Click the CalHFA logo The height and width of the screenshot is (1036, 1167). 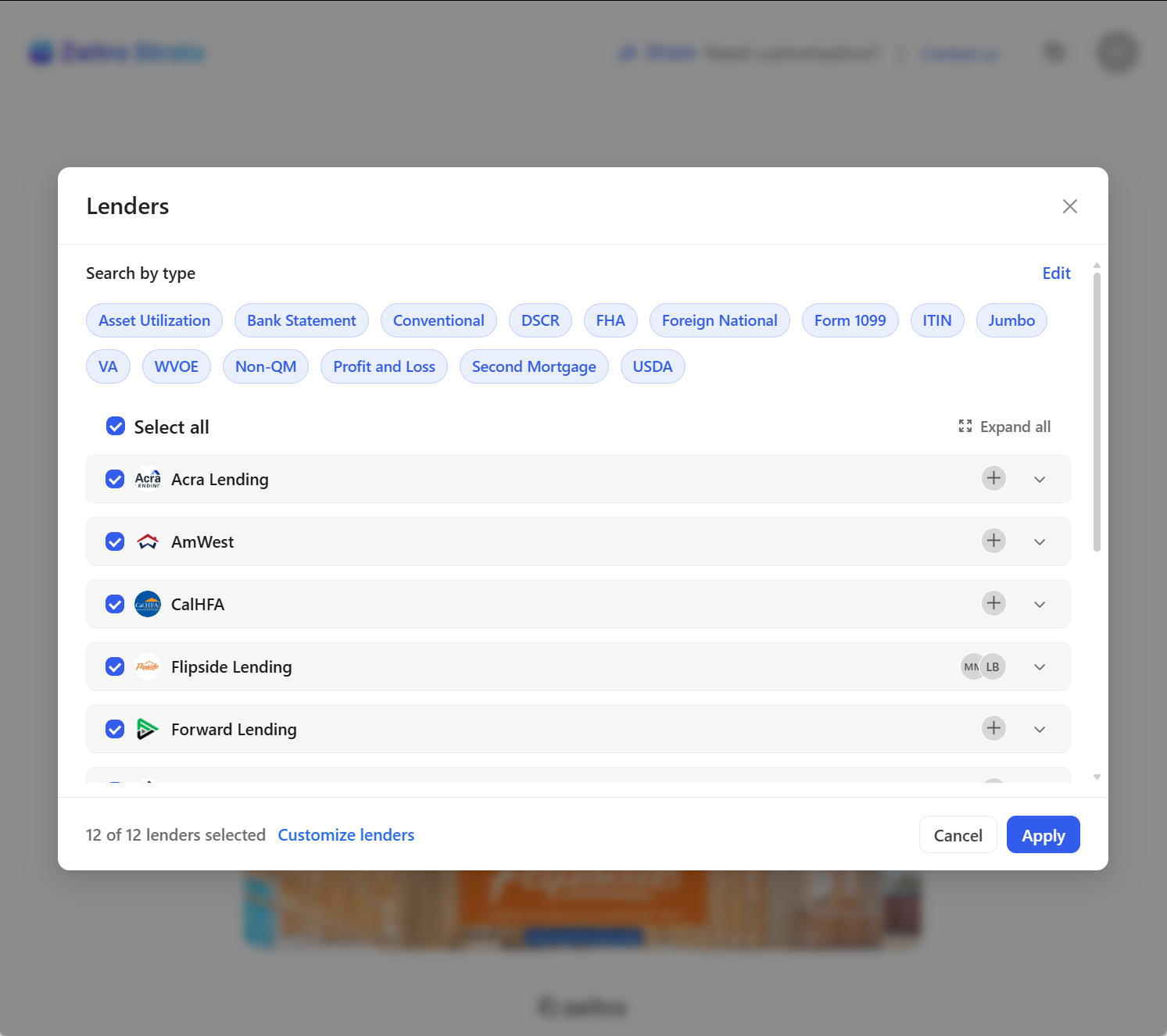(148, 604)
